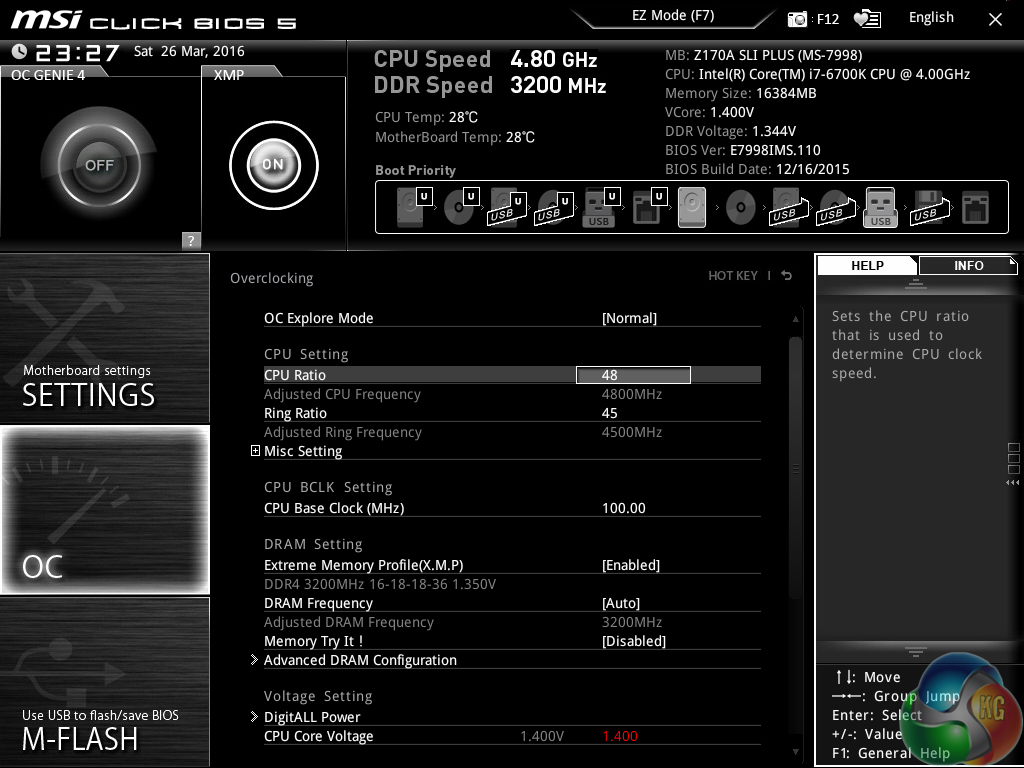This screenshot has width=1024, height=768.
Task: Click the CPU Speed 4.80 GHz readout
Action: [x=485, y=59]
